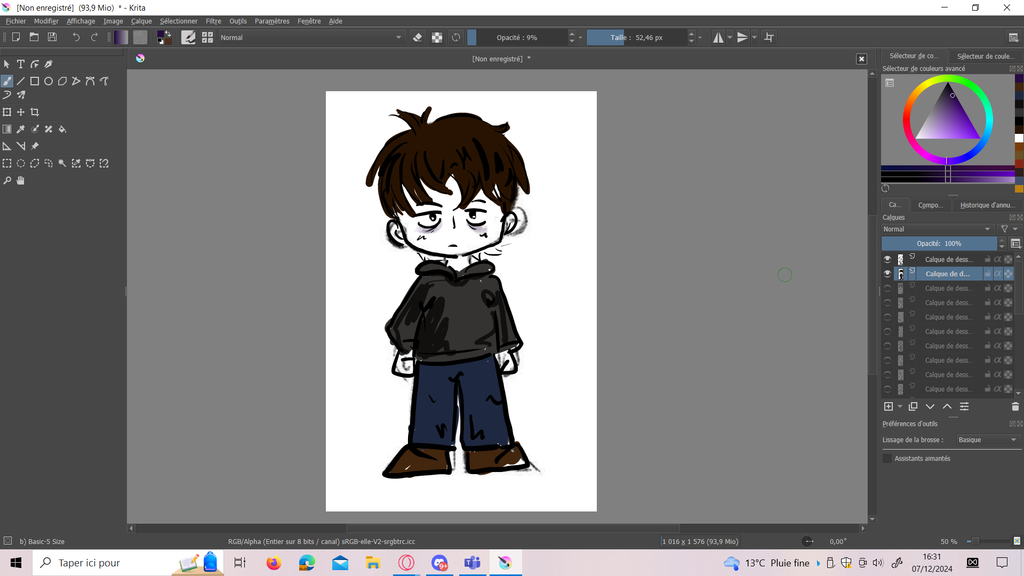Hide the top visible layer with its eye
Image resolution: width=1024 pixels, height=576 pixels.
tap(887, 259)
